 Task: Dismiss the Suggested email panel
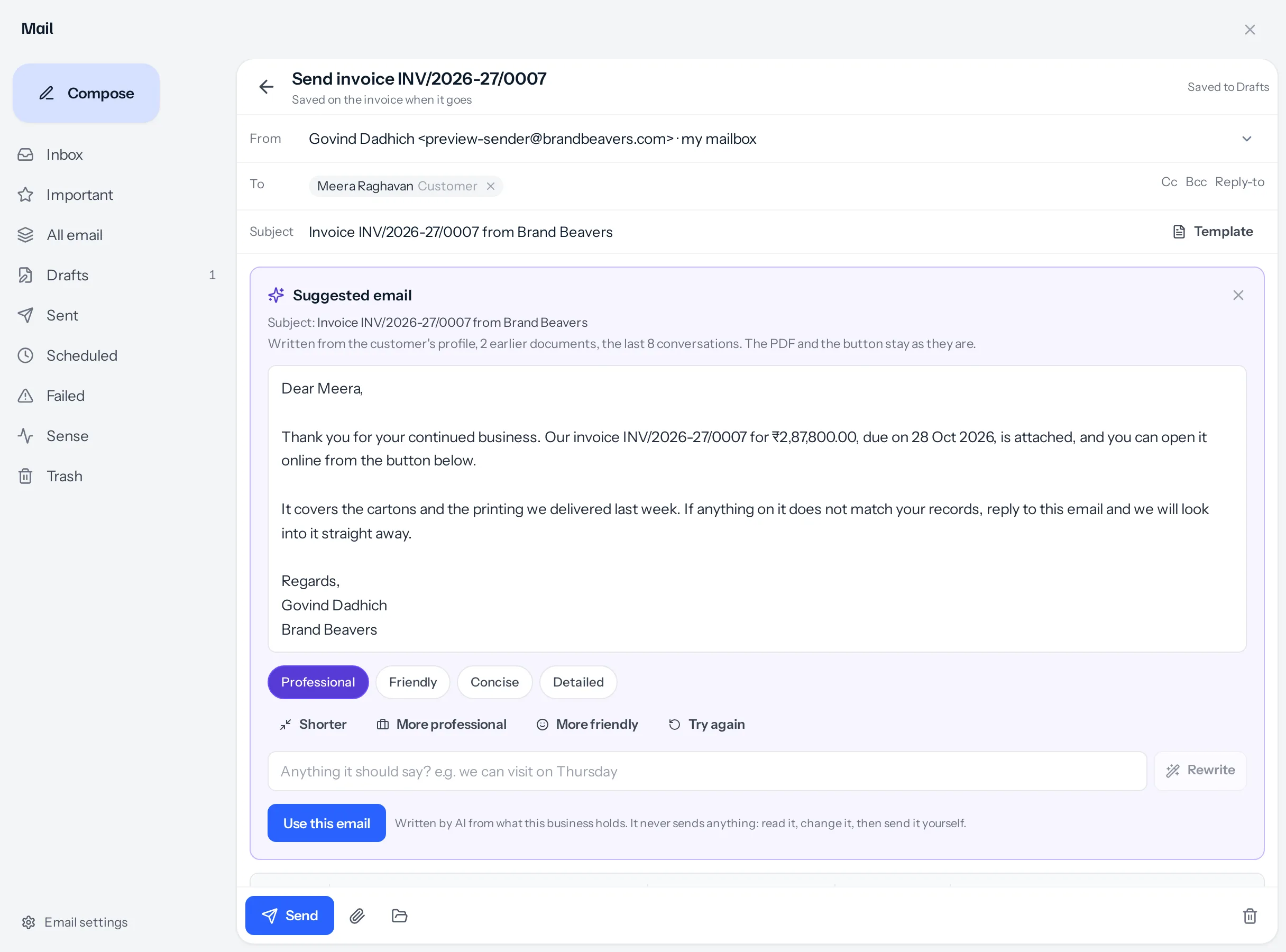(x=1238, y=295)
